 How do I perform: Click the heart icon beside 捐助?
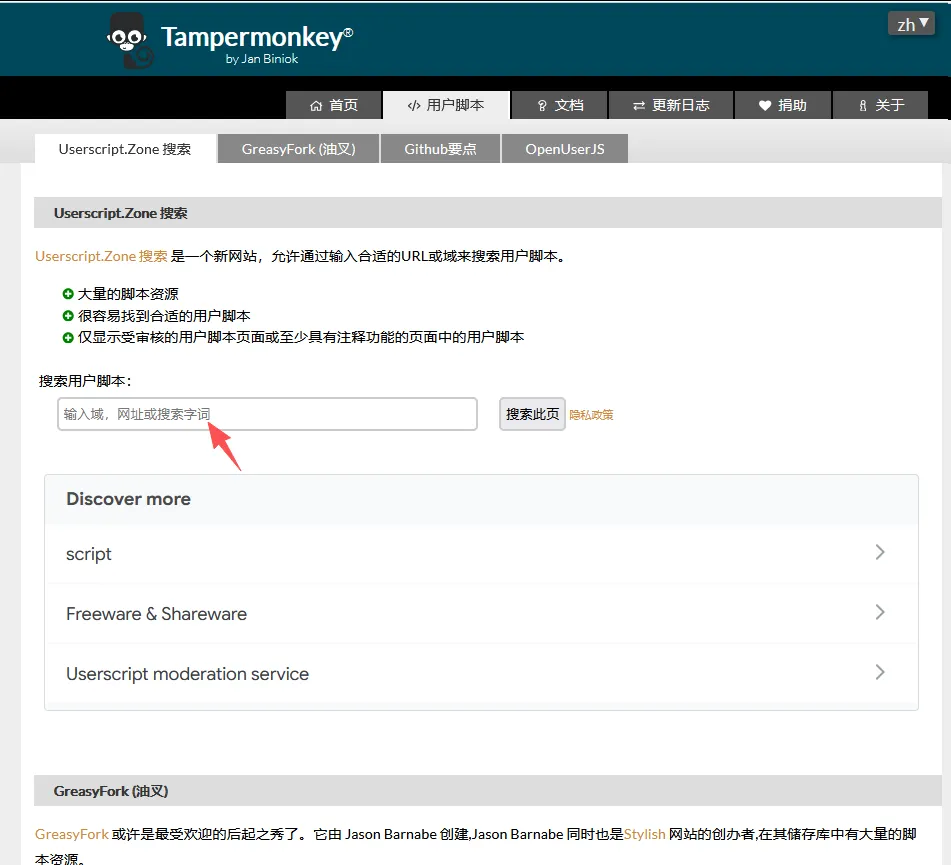pos(765,106)
